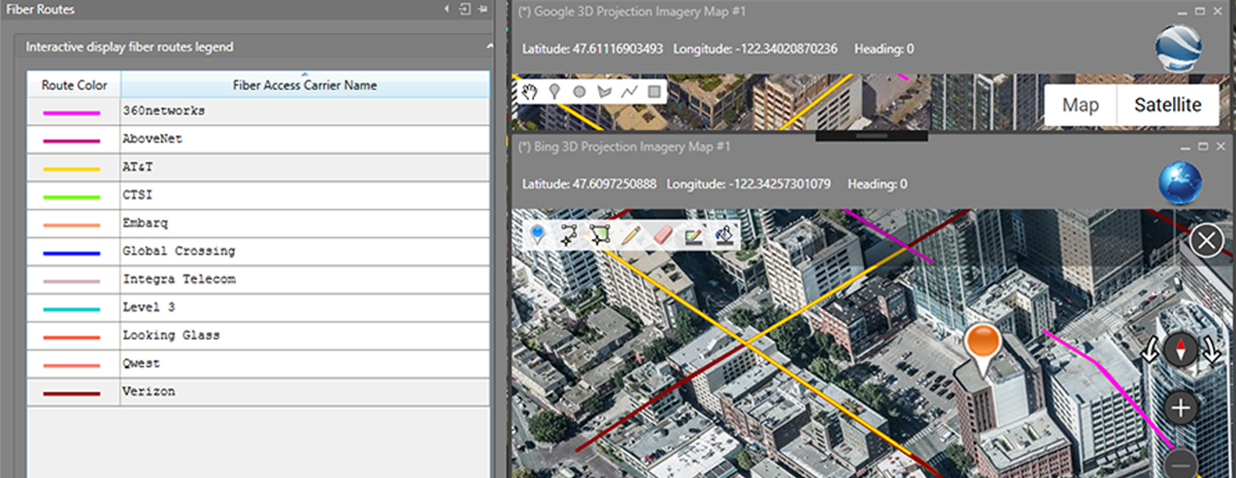Select the pink eraser tool in Bing toolbar

[x=662, y=235]
